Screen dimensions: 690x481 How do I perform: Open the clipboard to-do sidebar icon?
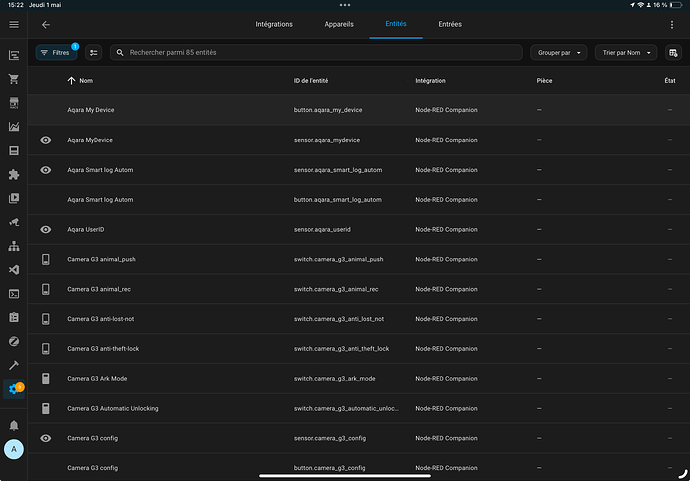coord(14,317)
